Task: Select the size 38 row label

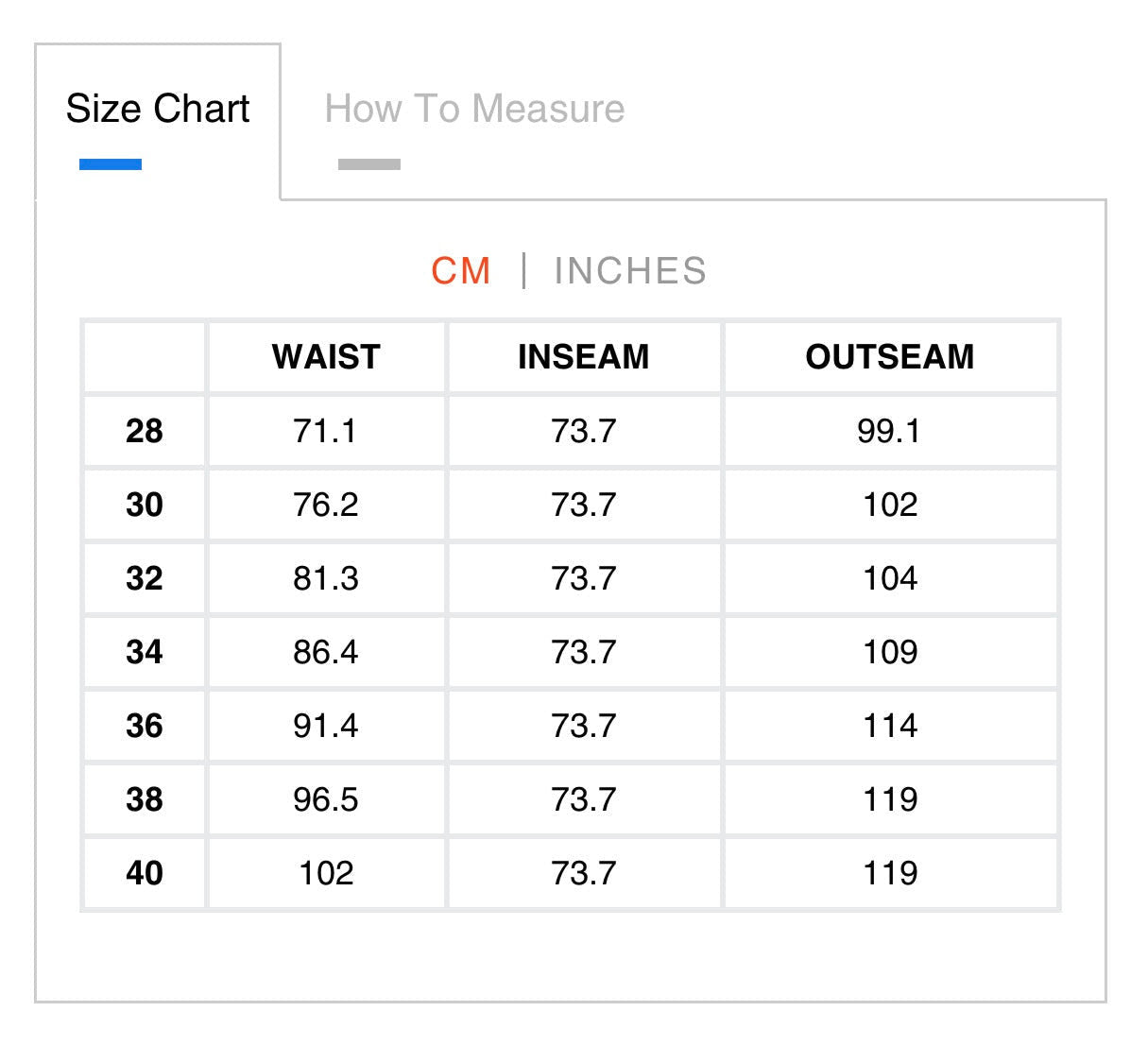Action: click(145, 799)
